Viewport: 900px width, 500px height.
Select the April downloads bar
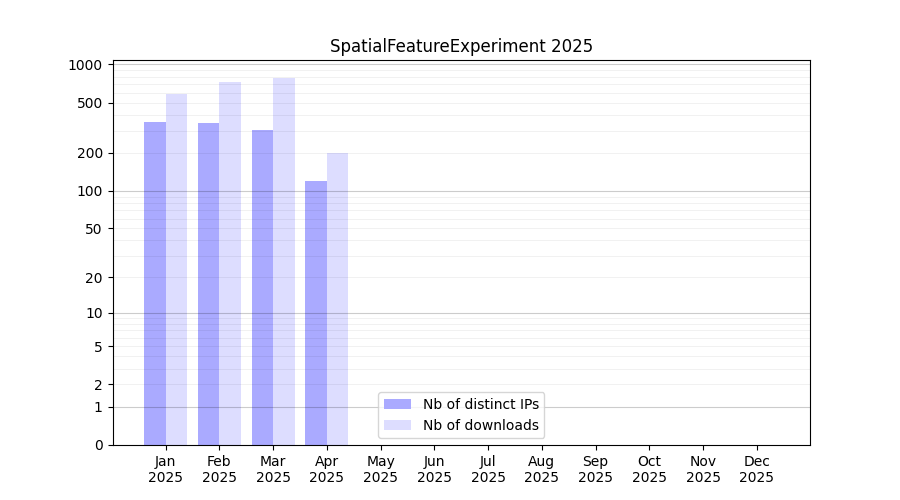click(x=338, y=299)
